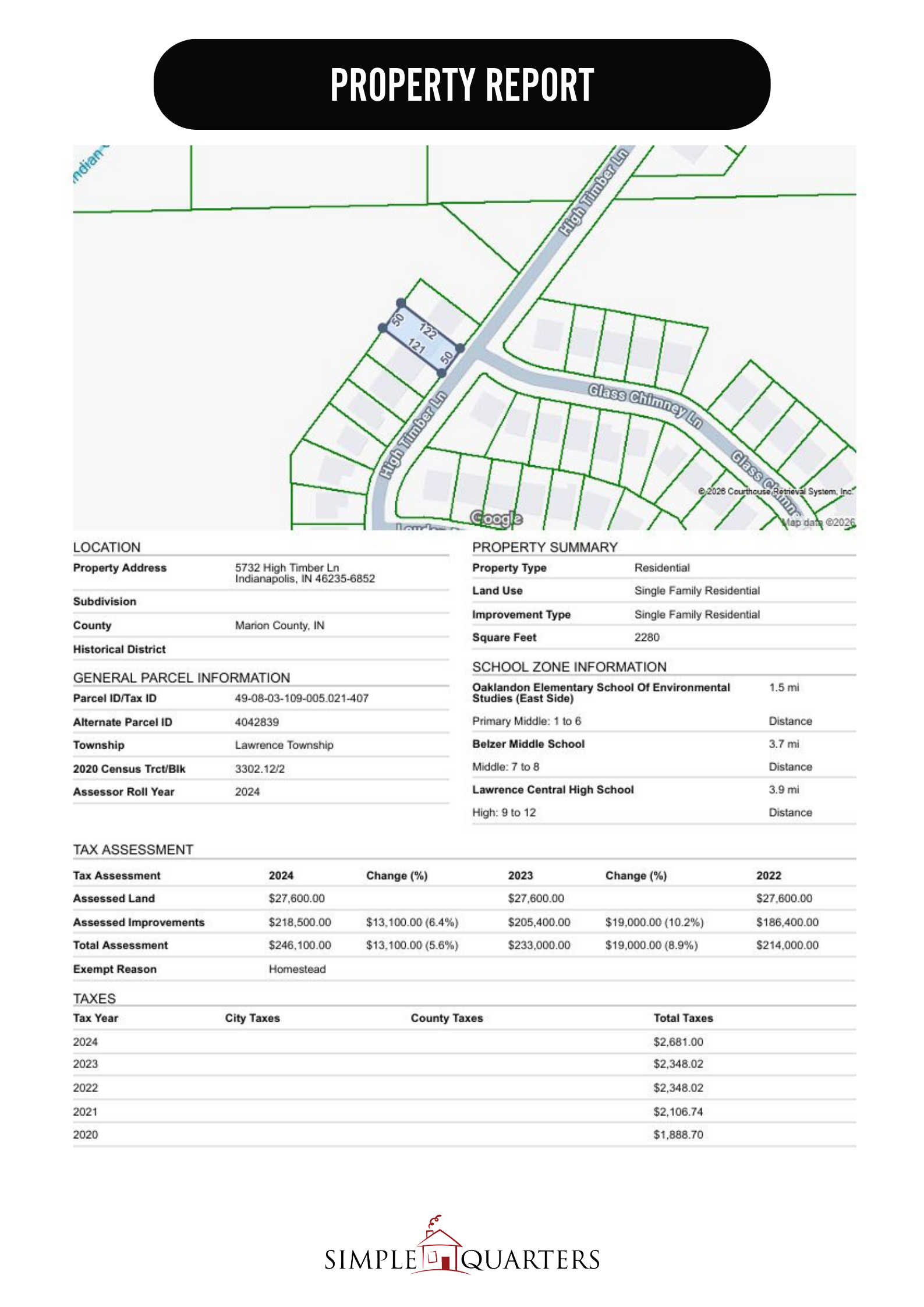This screenshot has height=1307, width=924.
Task: Click Lawrence Central High School name
Action: (x=553, y=789)
